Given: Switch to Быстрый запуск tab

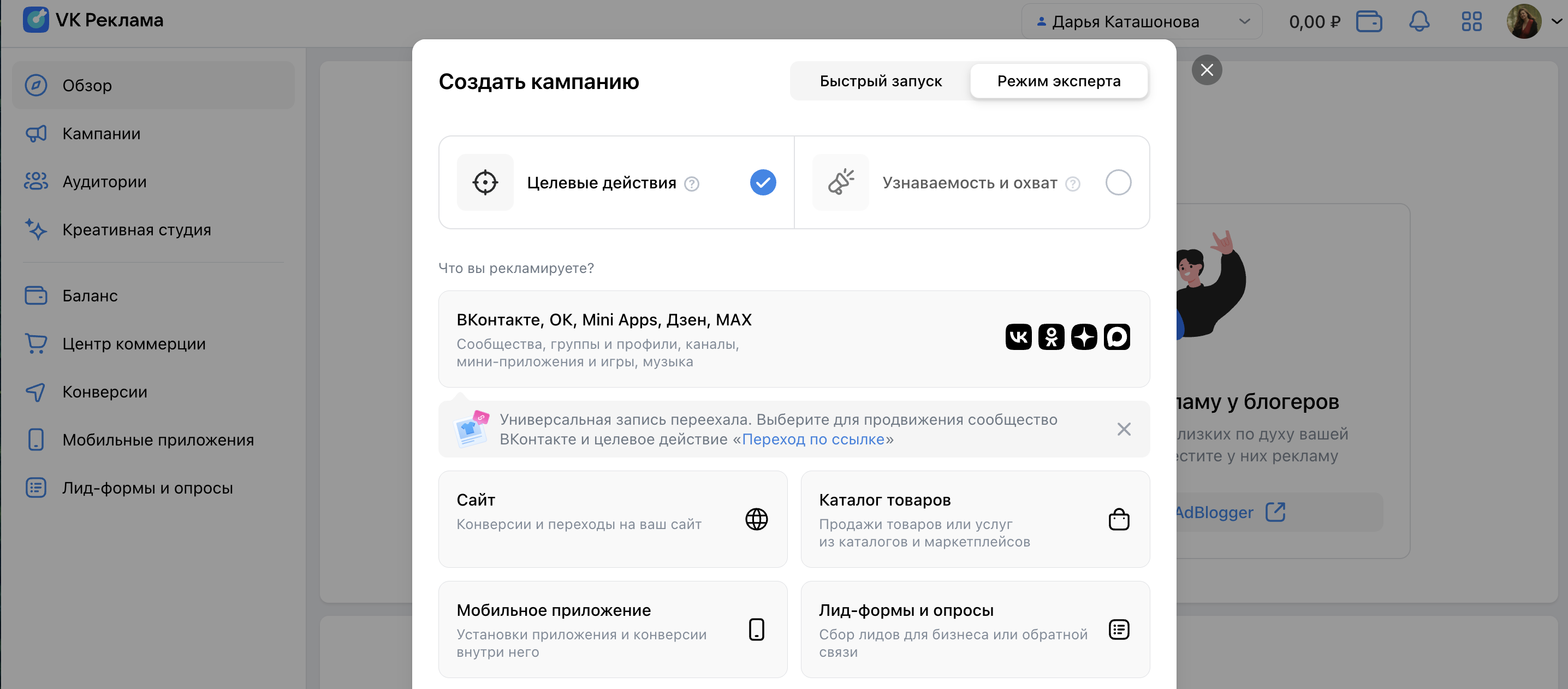Looking at the screenshot, I should pos(880,81).
